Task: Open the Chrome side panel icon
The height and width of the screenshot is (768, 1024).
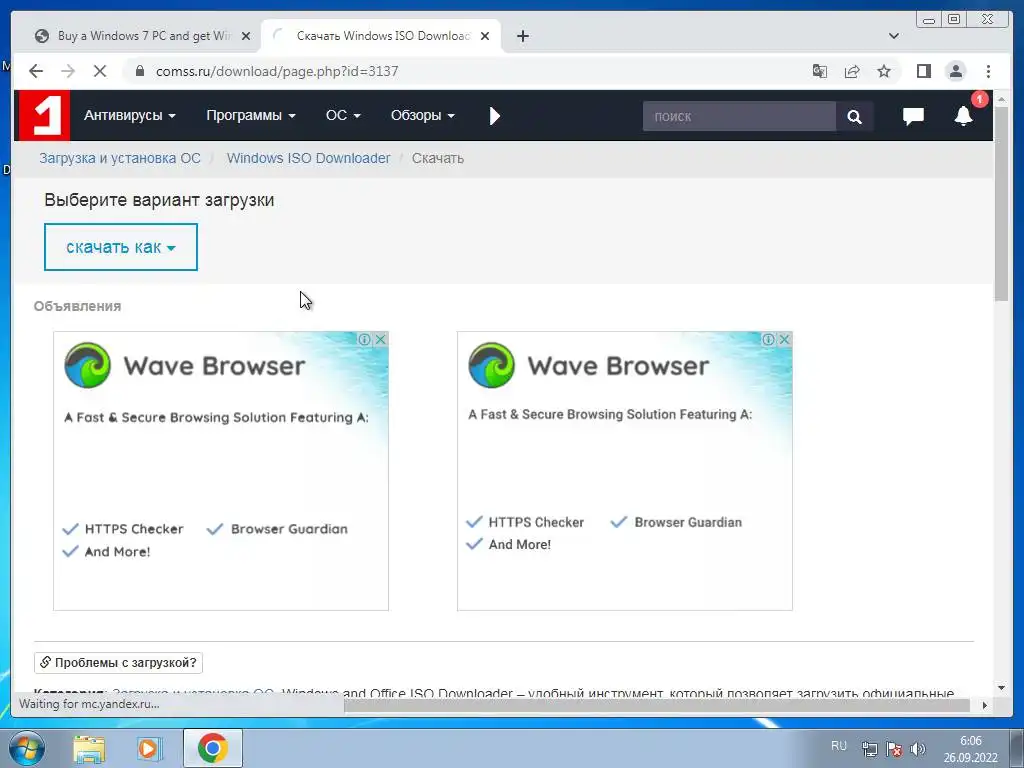Action: pos(923,71)
